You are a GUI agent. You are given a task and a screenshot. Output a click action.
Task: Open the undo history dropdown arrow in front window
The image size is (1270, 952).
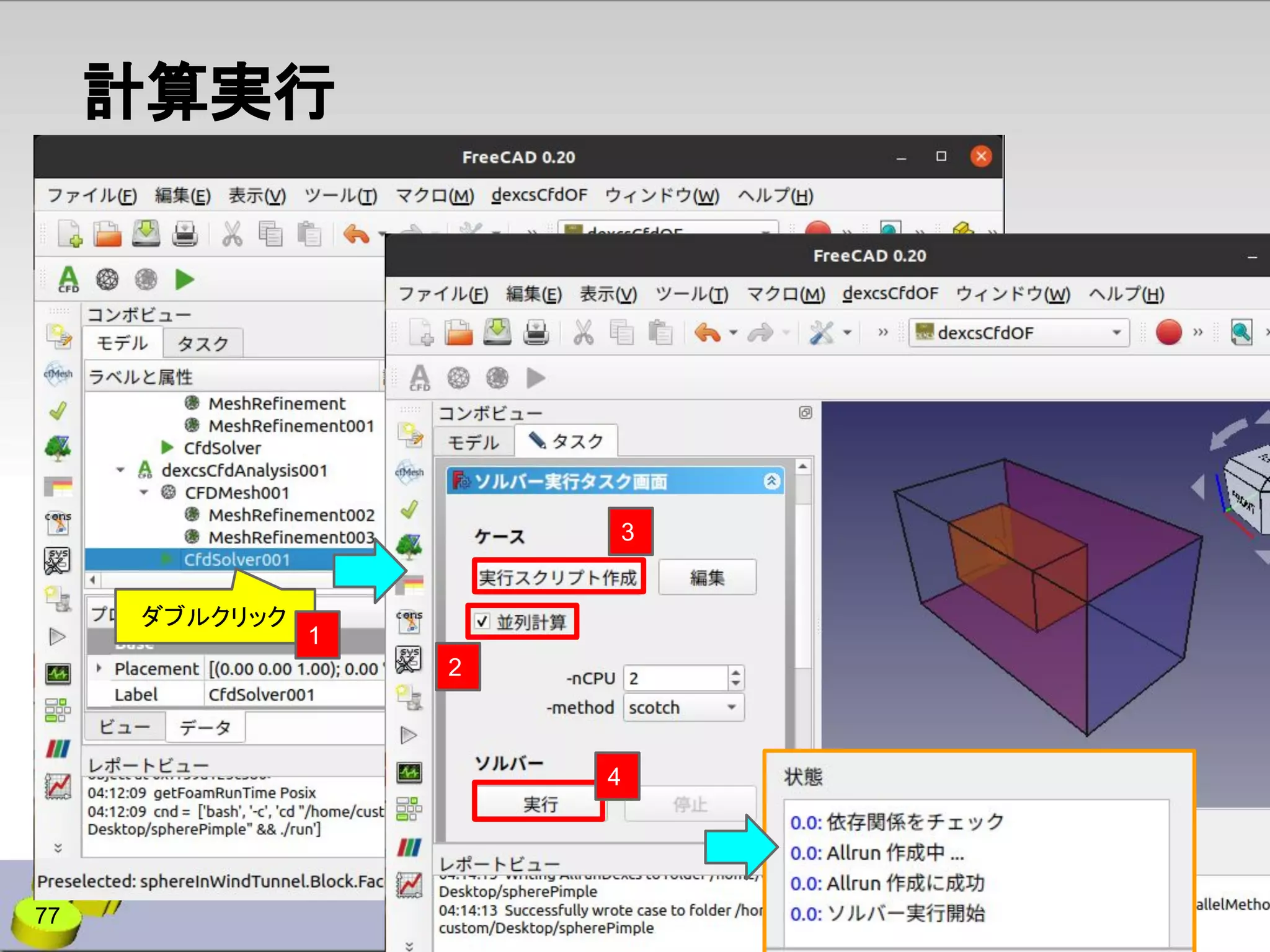click(734, 333)
